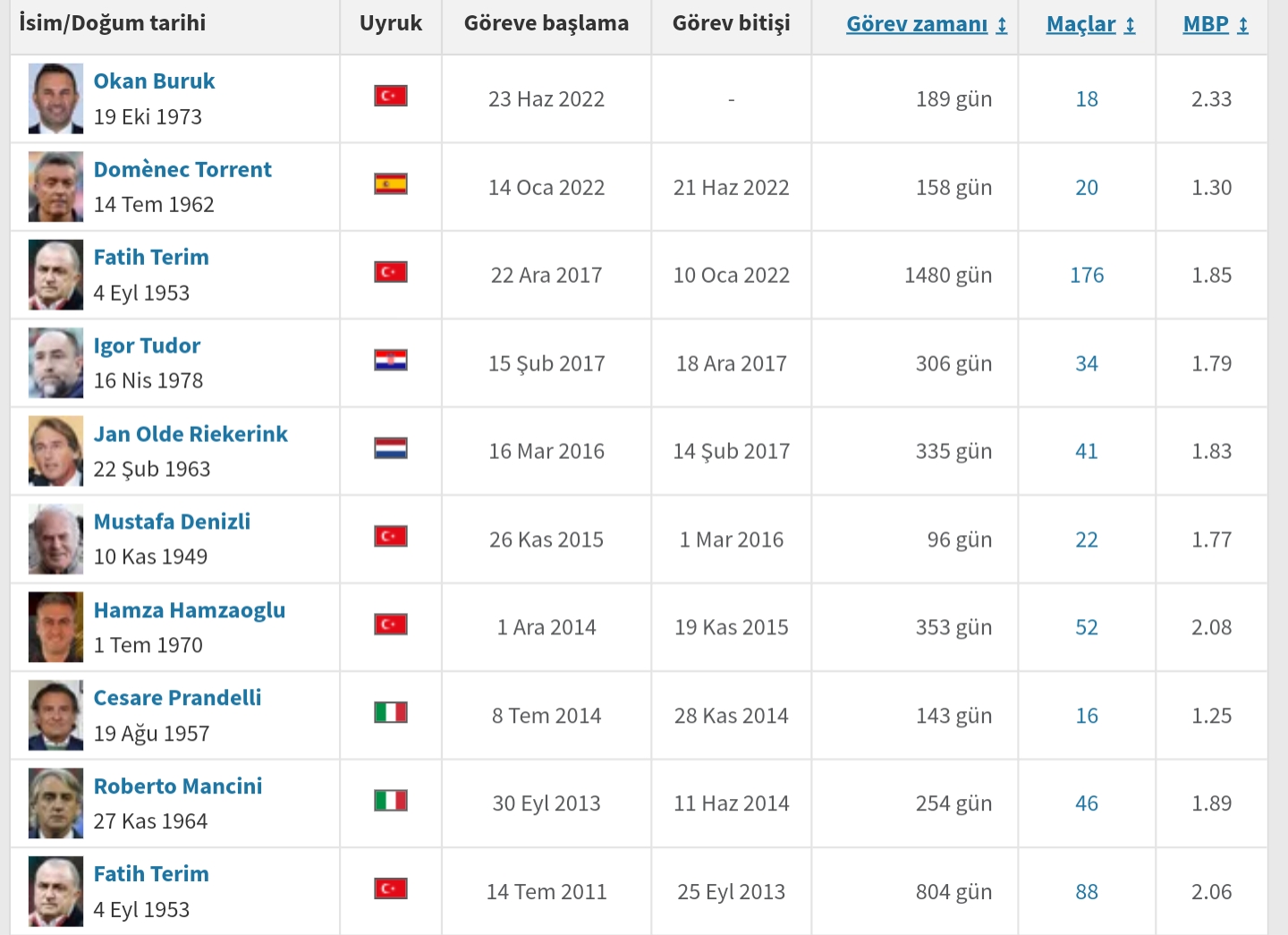Screen dimensions: 1288x935
Task: Open Igor Tudor's profile
Action: point(147,346)
